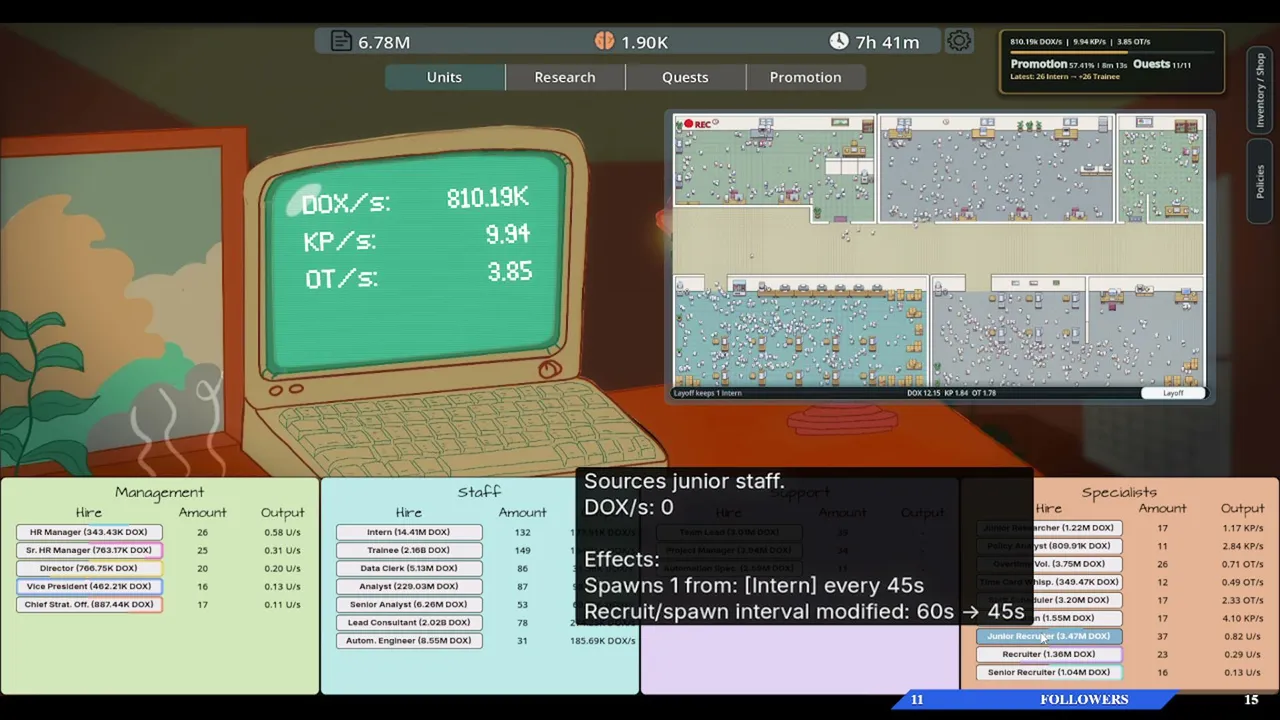
Task: Hire a Vice President
Action: pyautogui.click(x=89, y=586)
